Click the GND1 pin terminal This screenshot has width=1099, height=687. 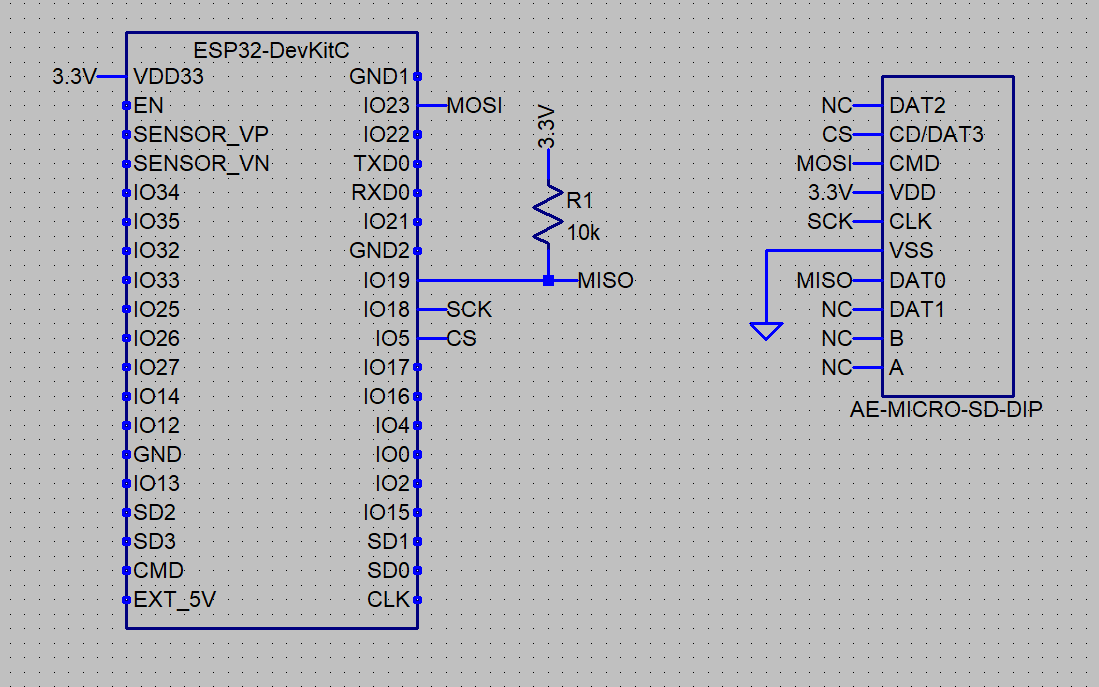tap(418, 76)
